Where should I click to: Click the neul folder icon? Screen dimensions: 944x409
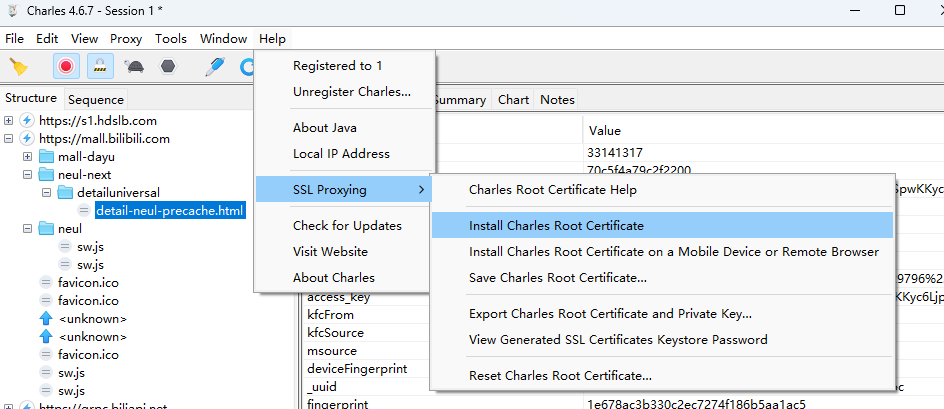46,229
